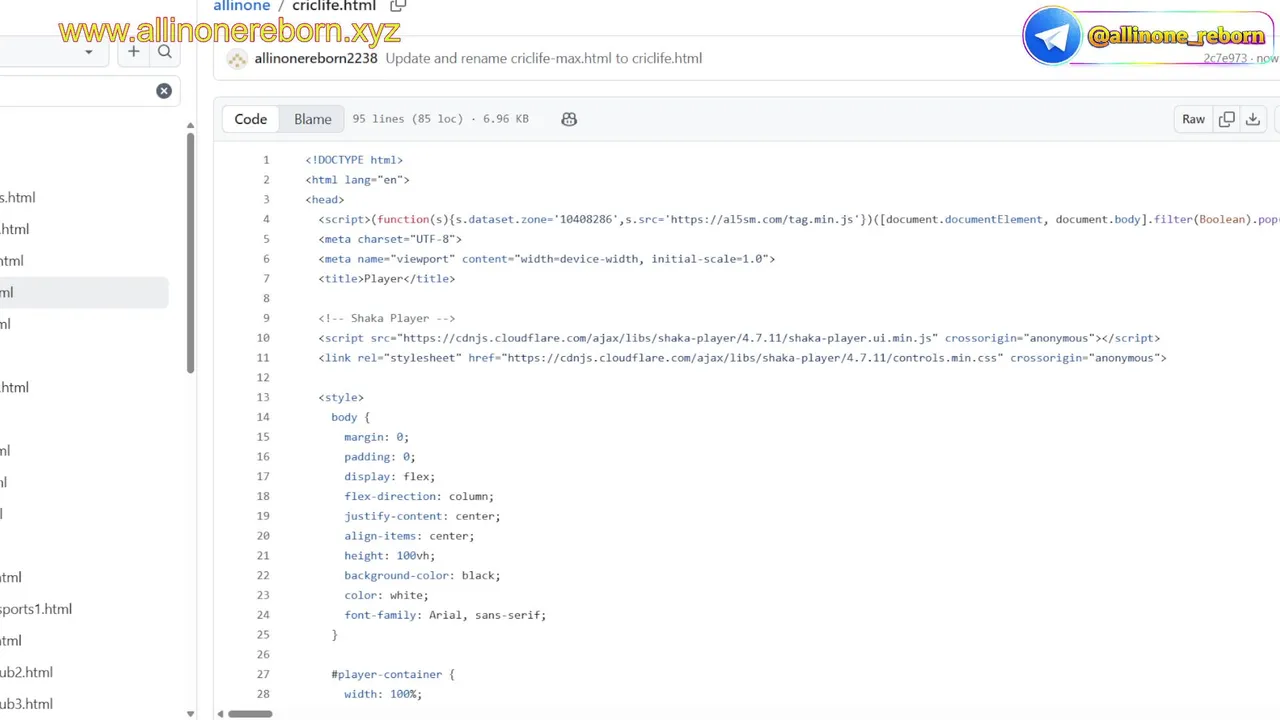Open the allinonereborn2238 author profile link
The width and height of the screenshot is (1280, 720).
click(x=316, y=58)
